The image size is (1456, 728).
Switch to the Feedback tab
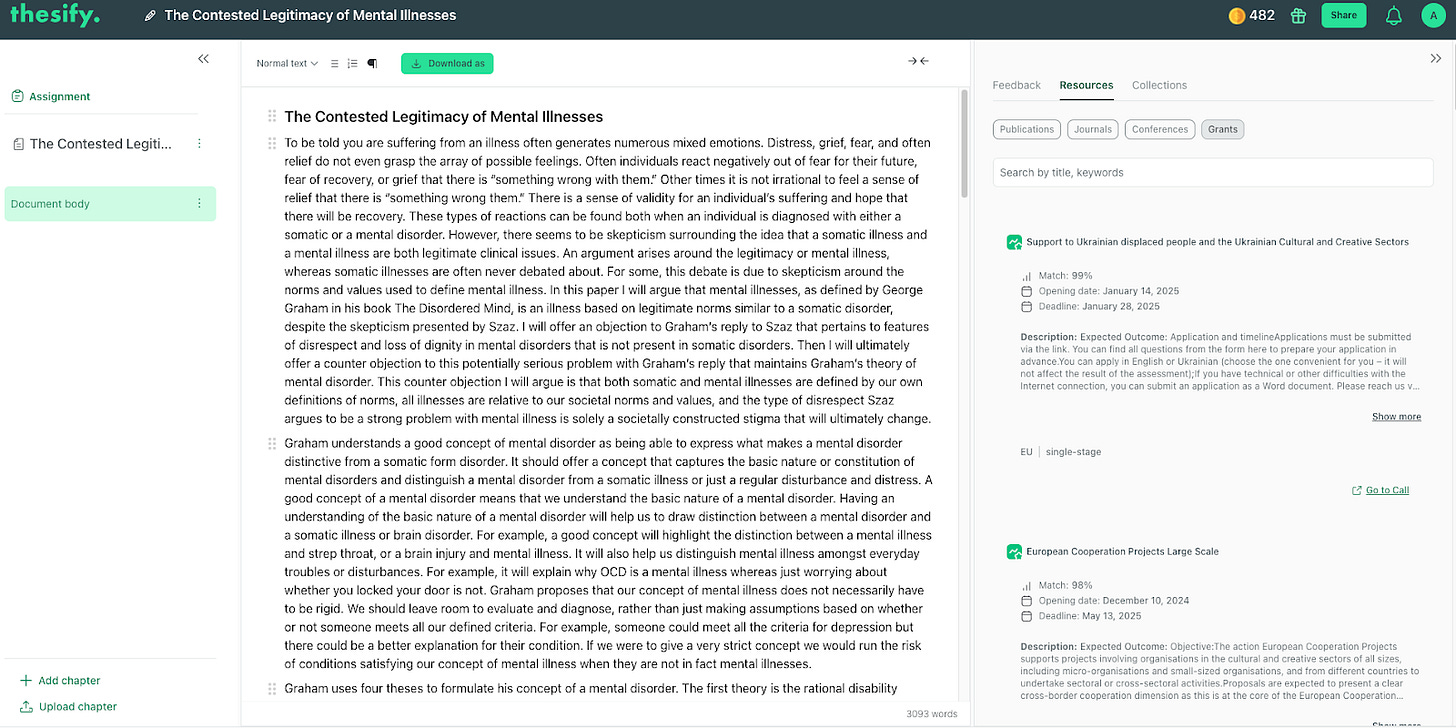click(1017, 85)
